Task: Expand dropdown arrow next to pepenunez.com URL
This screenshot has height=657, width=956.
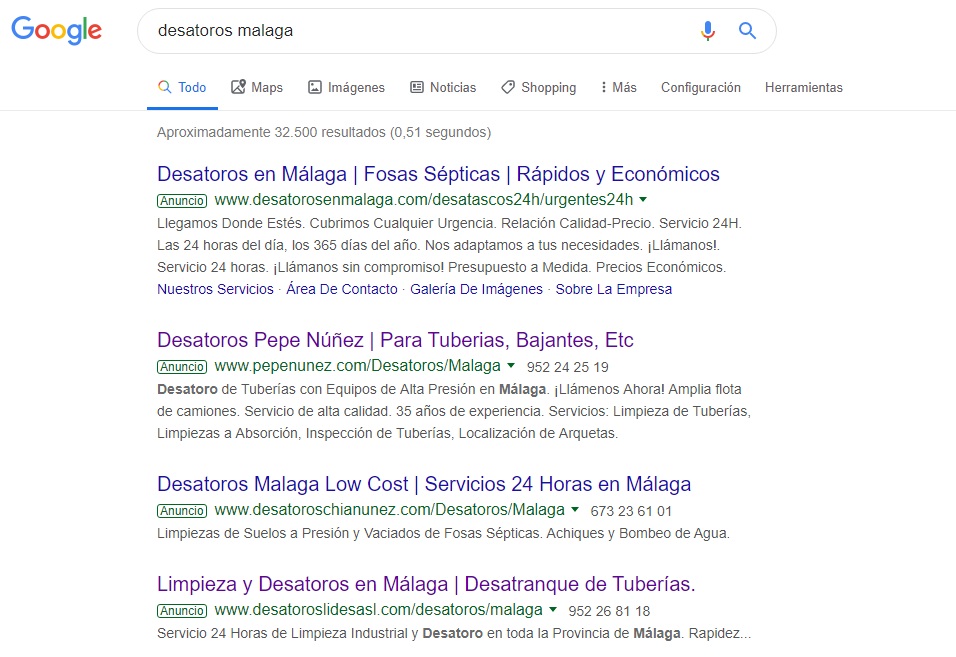Action: click(x=511, y=366)
